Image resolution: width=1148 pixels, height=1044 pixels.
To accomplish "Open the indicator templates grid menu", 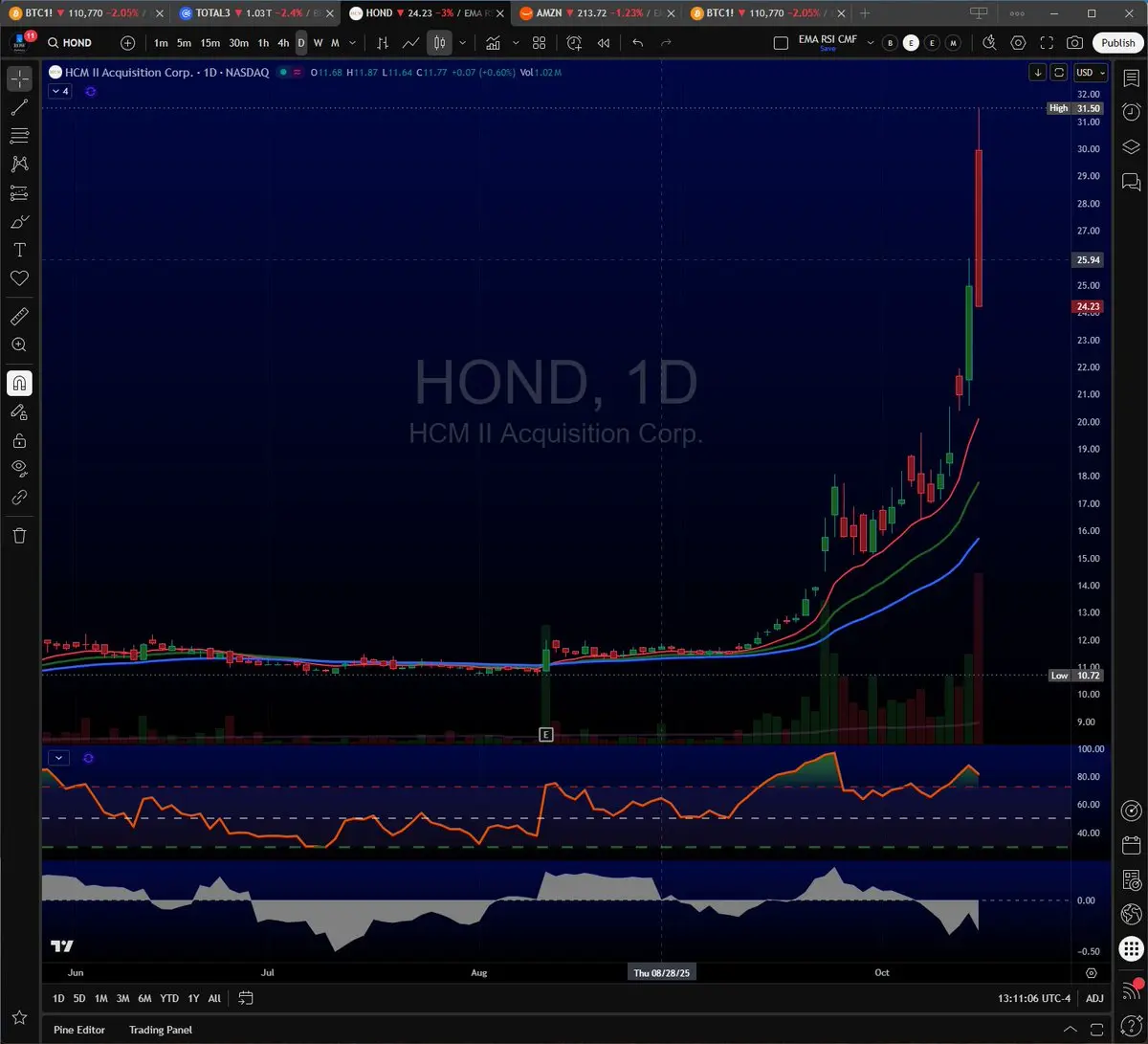I will point(540,43).
